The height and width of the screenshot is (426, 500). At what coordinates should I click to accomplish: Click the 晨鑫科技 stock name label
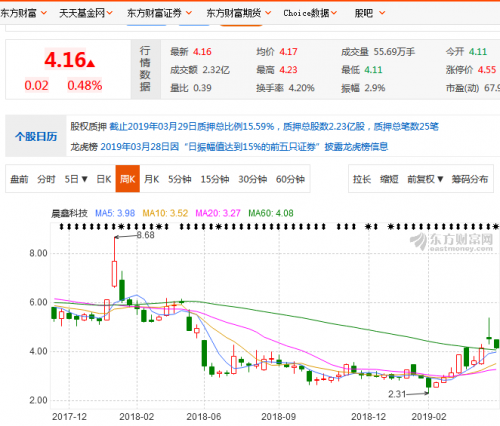pos(69,213)
